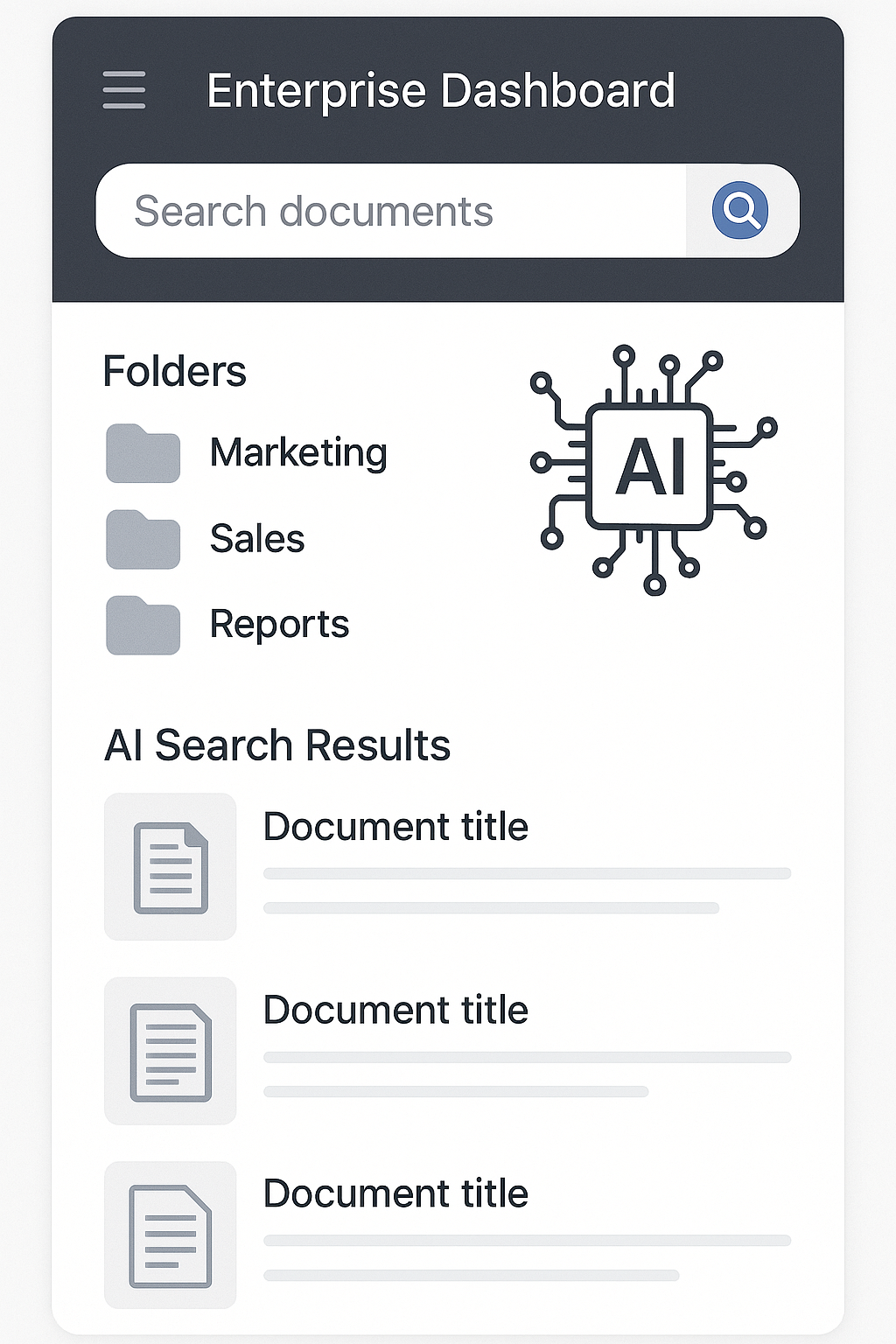Image resolution: width=896 pixels, height=1344 pixels.
Task: Open the third search result document icon
Action: point(170,1235)
